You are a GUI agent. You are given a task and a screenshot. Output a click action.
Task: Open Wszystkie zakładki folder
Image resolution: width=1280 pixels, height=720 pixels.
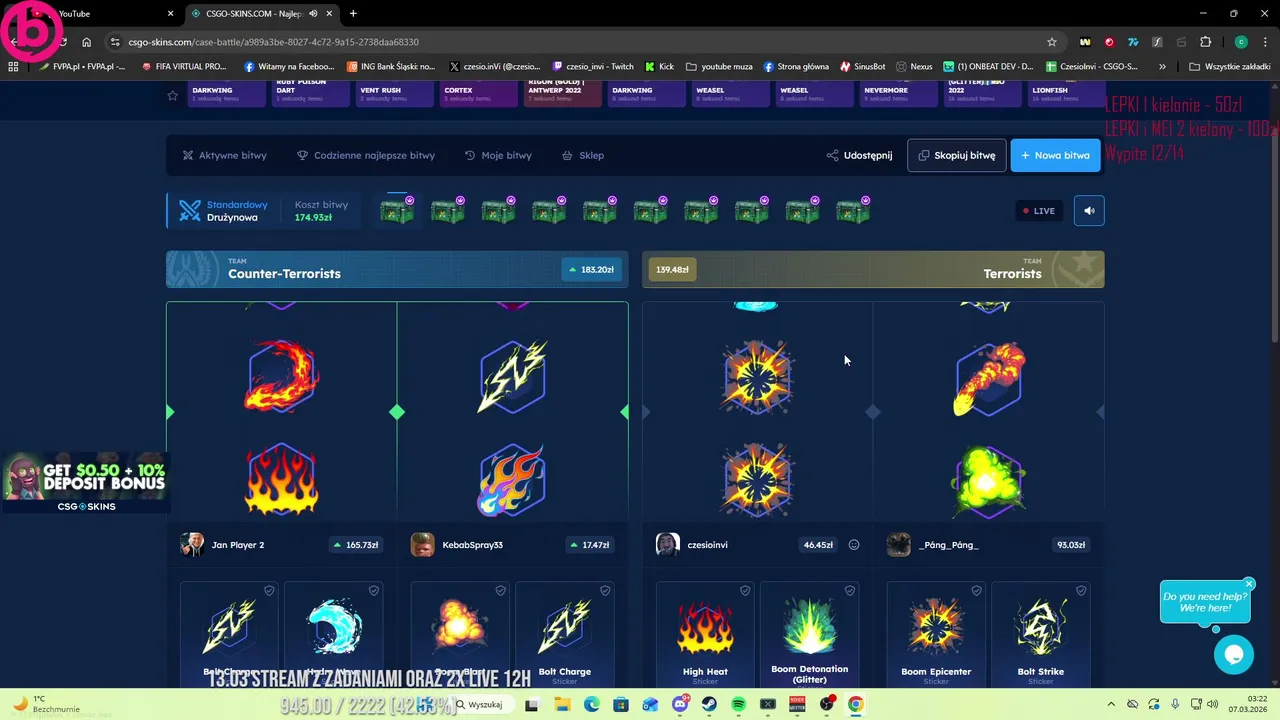pyautogui.click(x=1229, y=66)
